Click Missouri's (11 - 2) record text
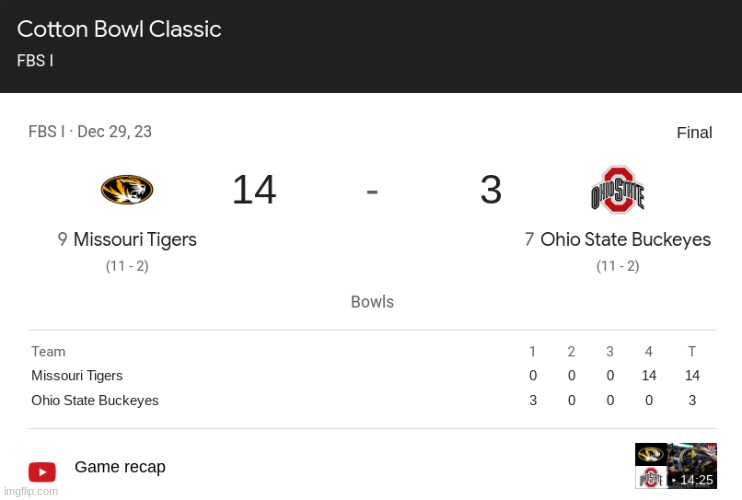 pyautogui.click(x=127, y=266)
